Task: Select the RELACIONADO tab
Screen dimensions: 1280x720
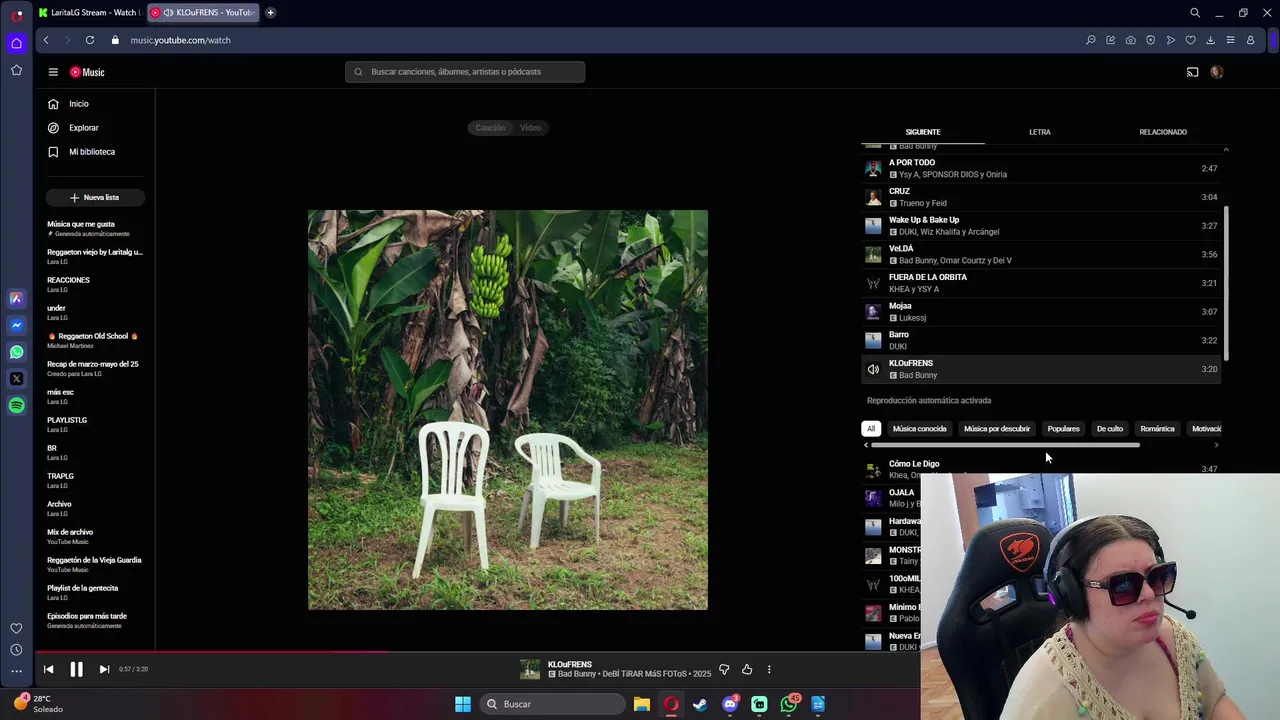Action: (1163, 132)
